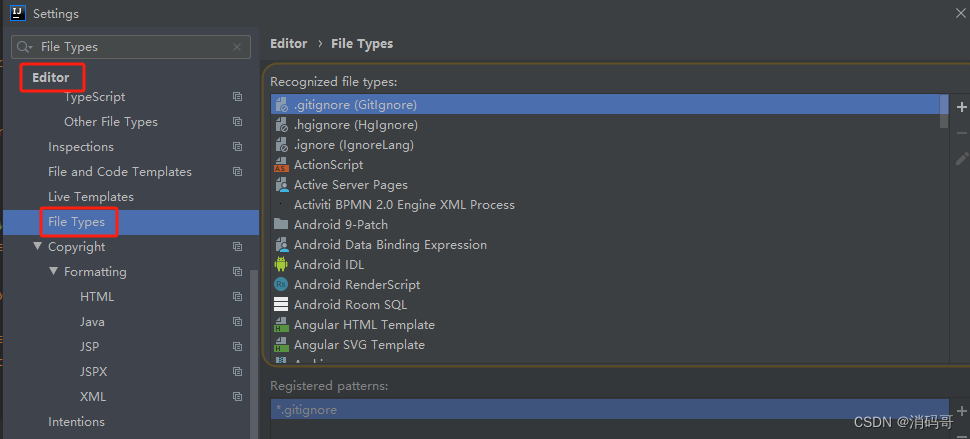Click the Android 9-Patch folder icon
Image resolution: width=970 pixels, height=439 pixels.
pyautogui.click(x=281, y=224)
